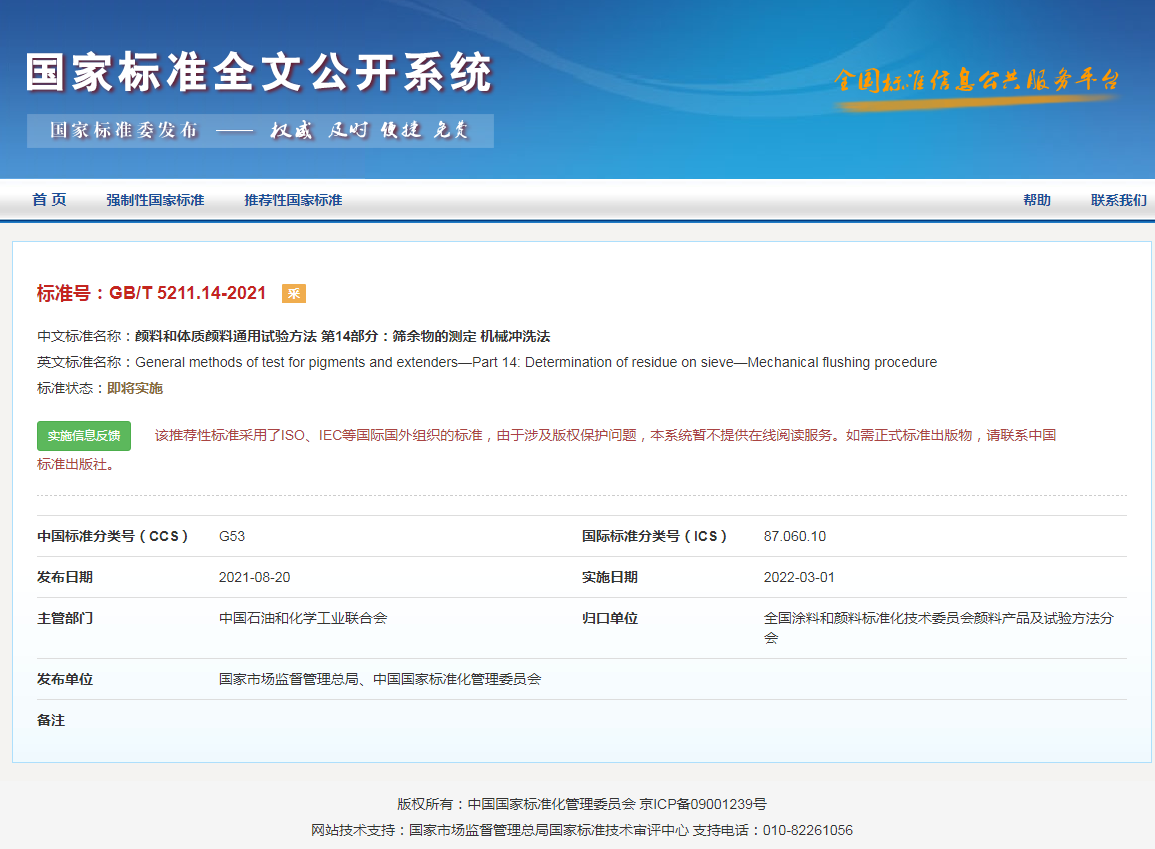Screen dimensions: 1155x849
Task: Click the 主管部门 label
Action: [x=65, y=618]
